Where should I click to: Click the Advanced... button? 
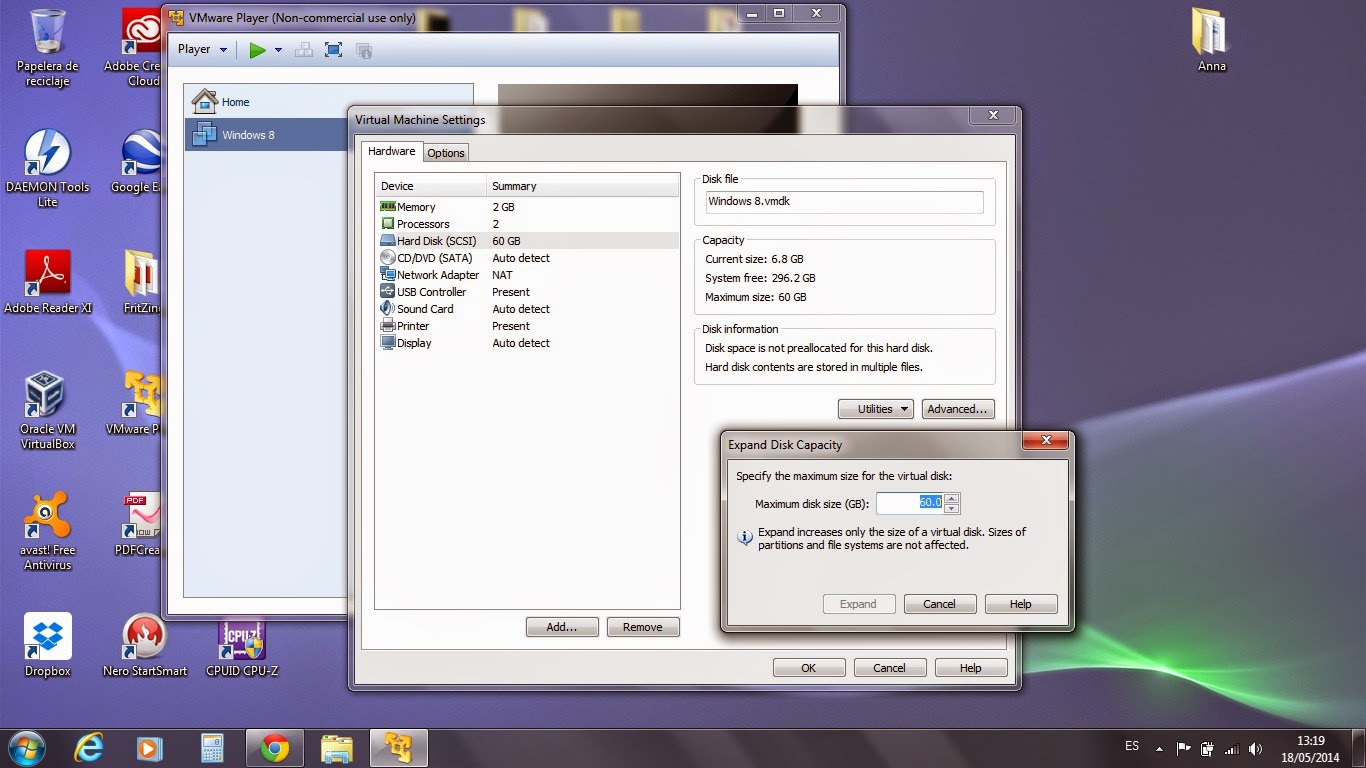957,409
